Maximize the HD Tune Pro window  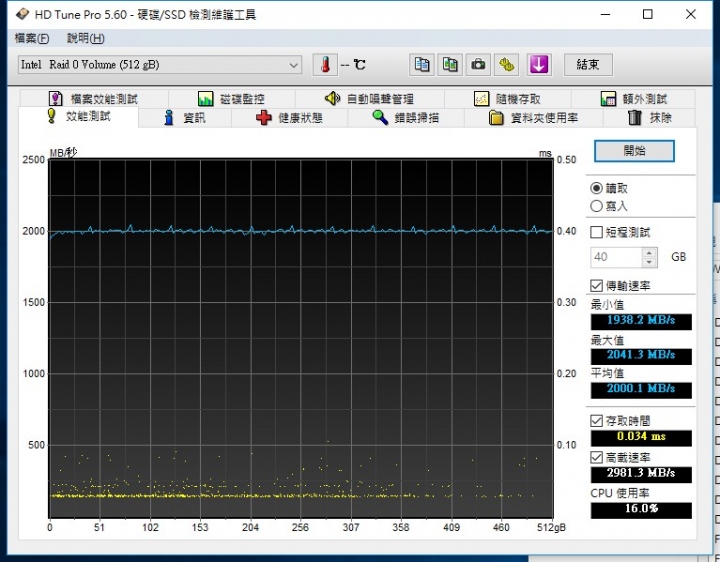pyautogui.click(x=647, y=15)
